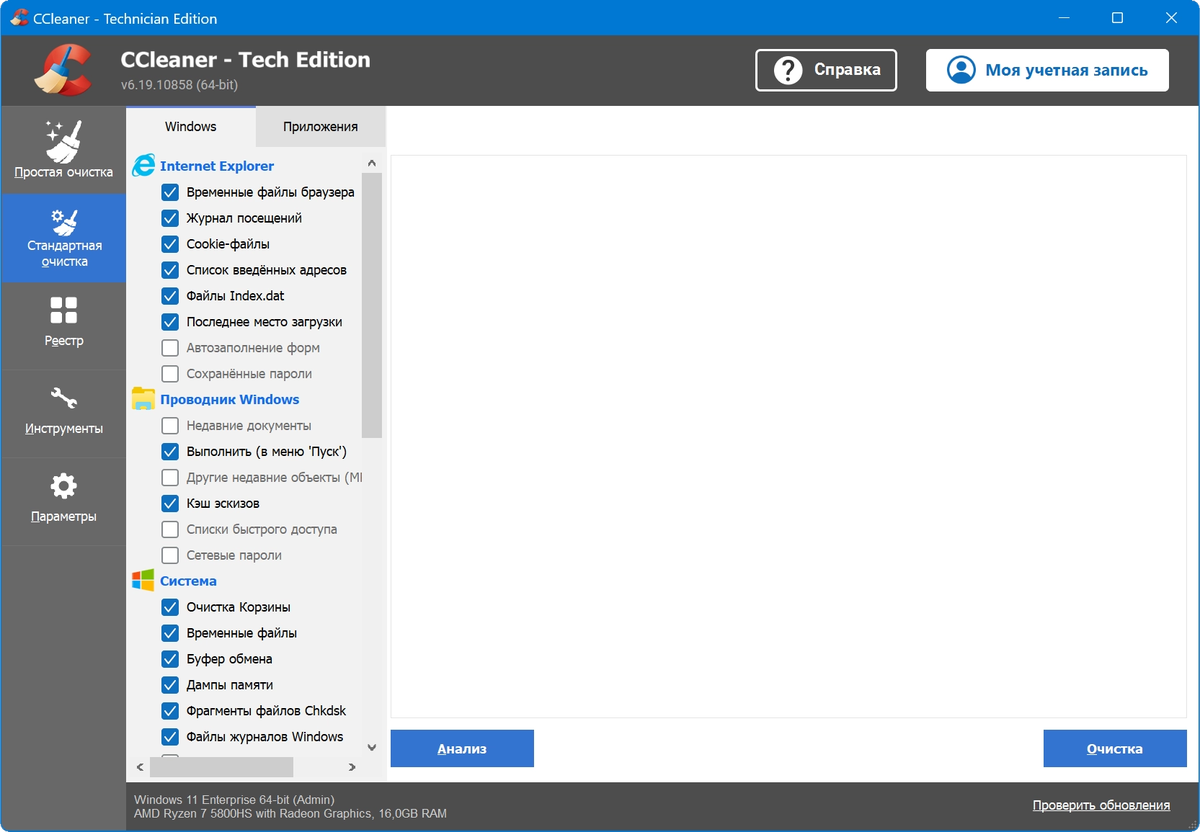Enable Автозаполнение форм checkbox
Screen dimensions: 1200x832
[x=170, y=348]
